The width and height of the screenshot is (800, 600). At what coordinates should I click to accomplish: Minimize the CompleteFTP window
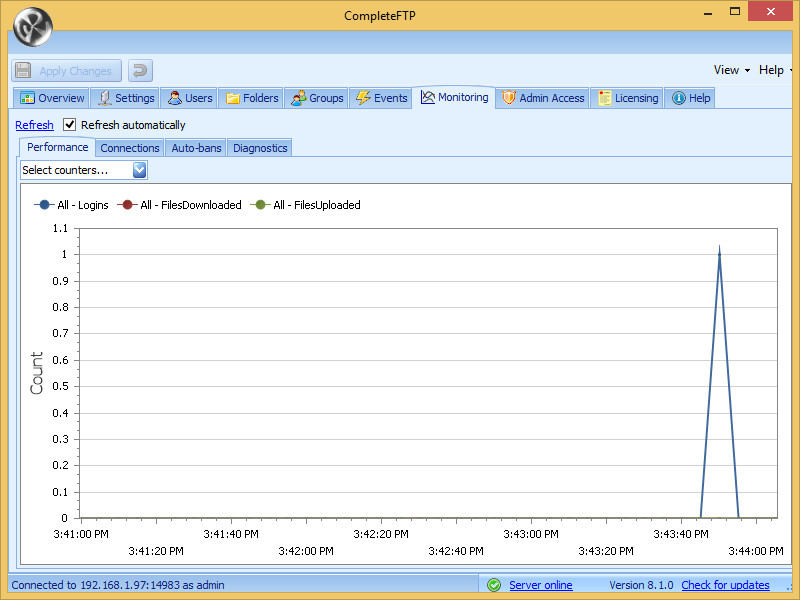(x=708, y=12)
